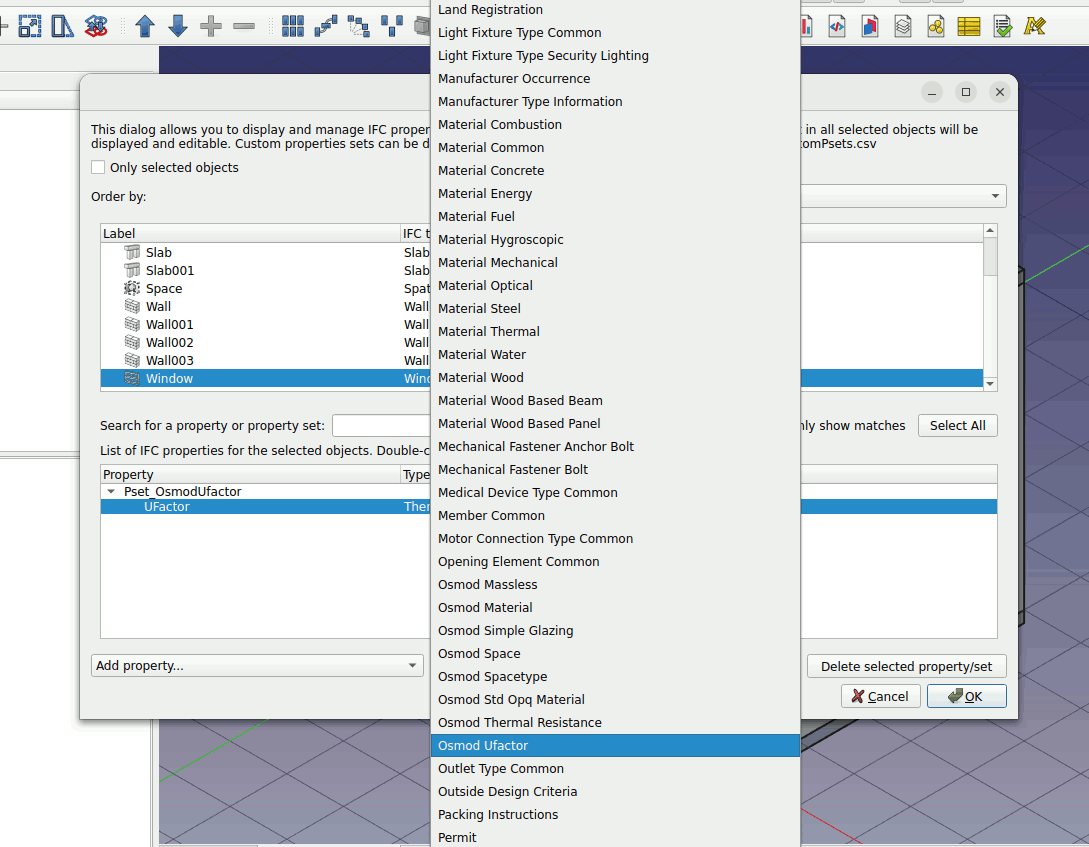Open the yellow Schedule table icon
The image size is (1089, 847).
click(968, 26)
